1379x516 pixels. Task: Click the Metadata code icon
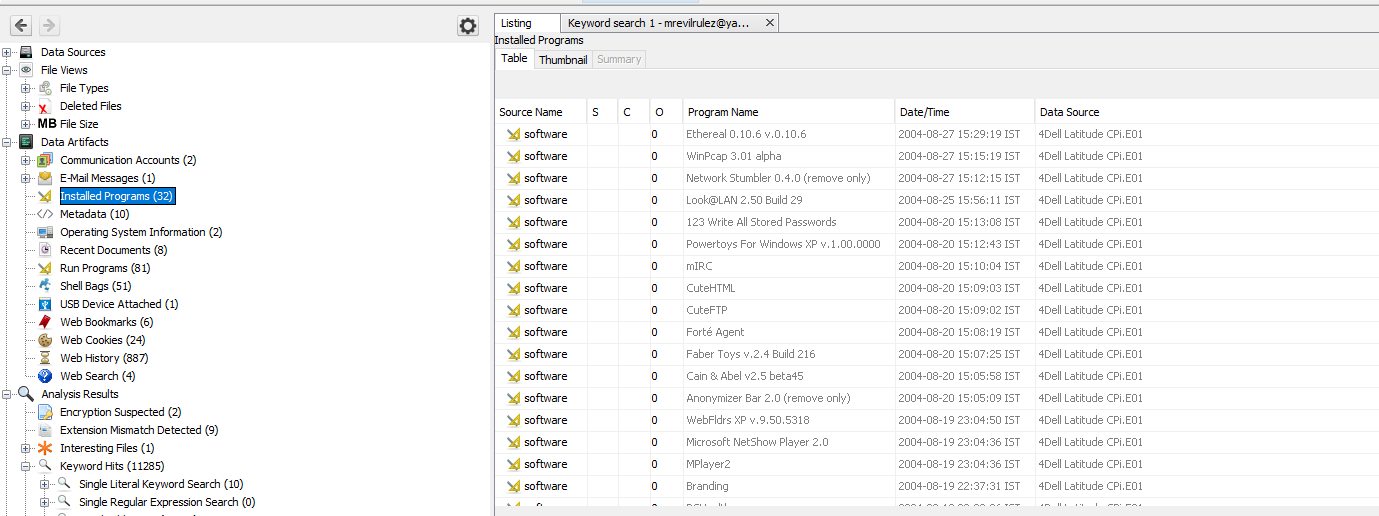pyautogui.click(x=45, y=214)
